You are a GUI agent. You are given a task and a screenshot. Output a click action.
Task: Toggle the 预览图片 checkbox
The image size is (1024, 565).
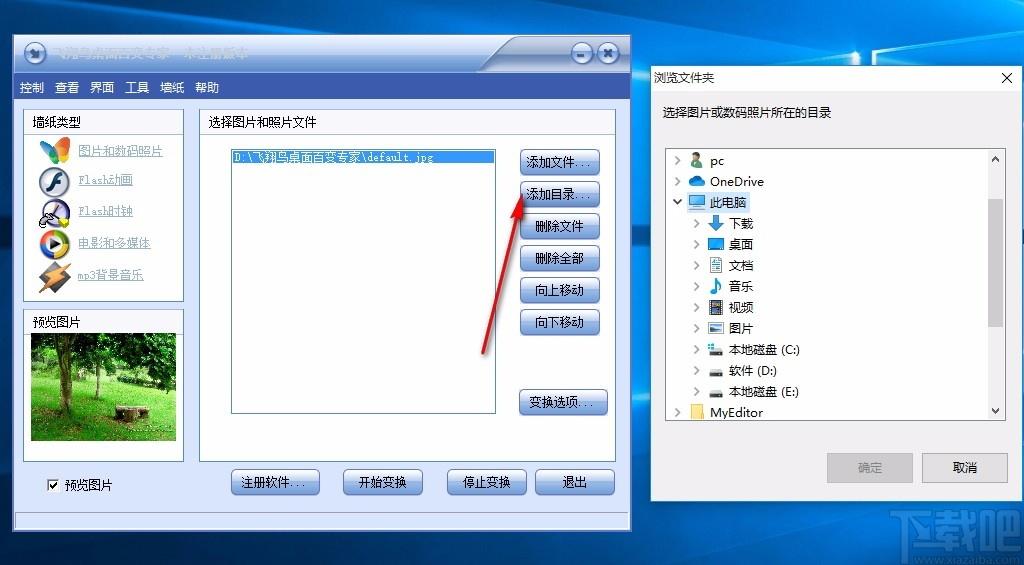click(53, 485)
